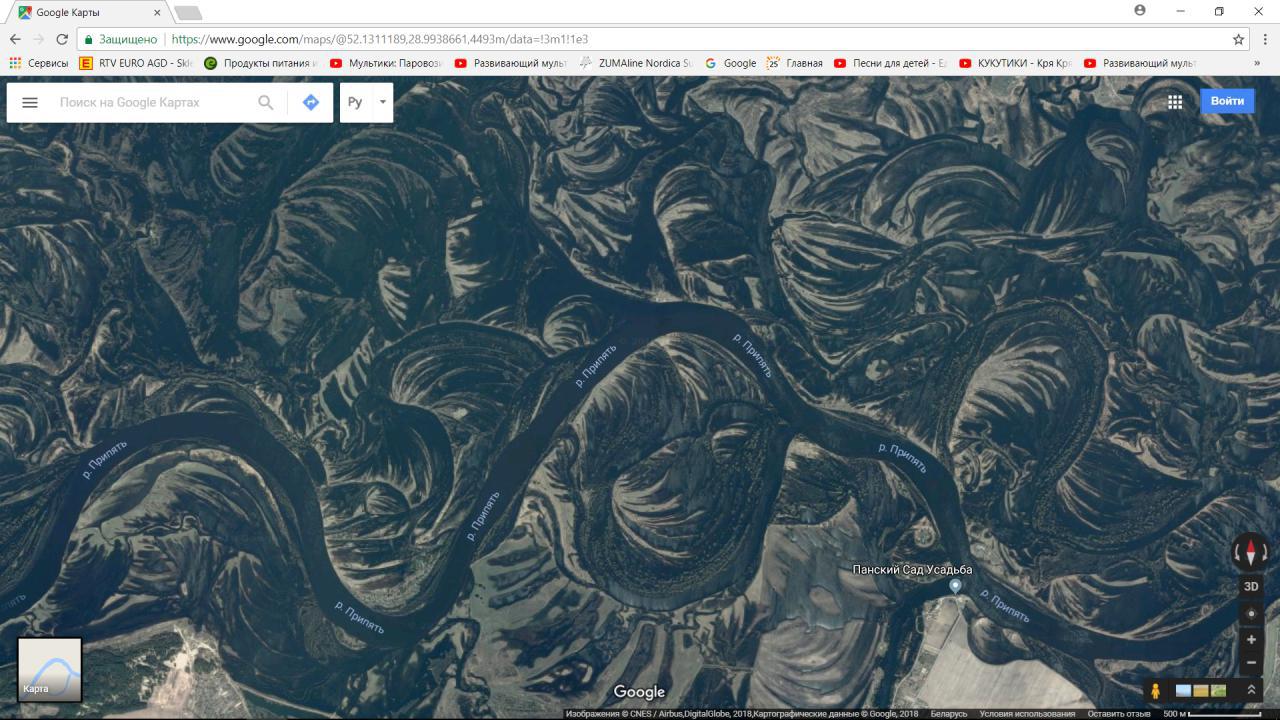Open directions with the blue arrow icon
This screenshot has width=1280, height=720.
pos(311,102)
